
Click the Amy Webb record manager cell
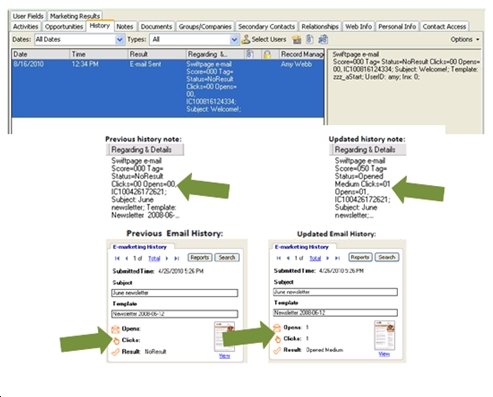click(296, 64)
